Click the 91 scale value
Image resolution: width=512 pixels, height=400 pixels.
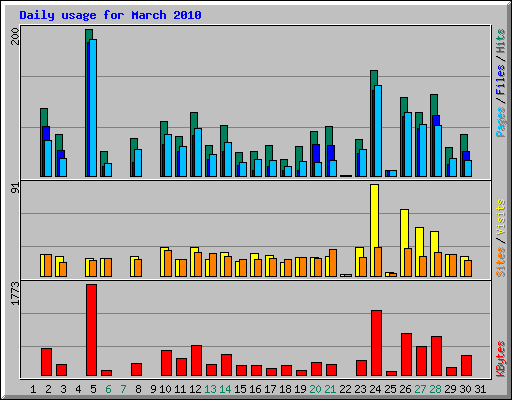pyautogui.click(x=15, y=188)
